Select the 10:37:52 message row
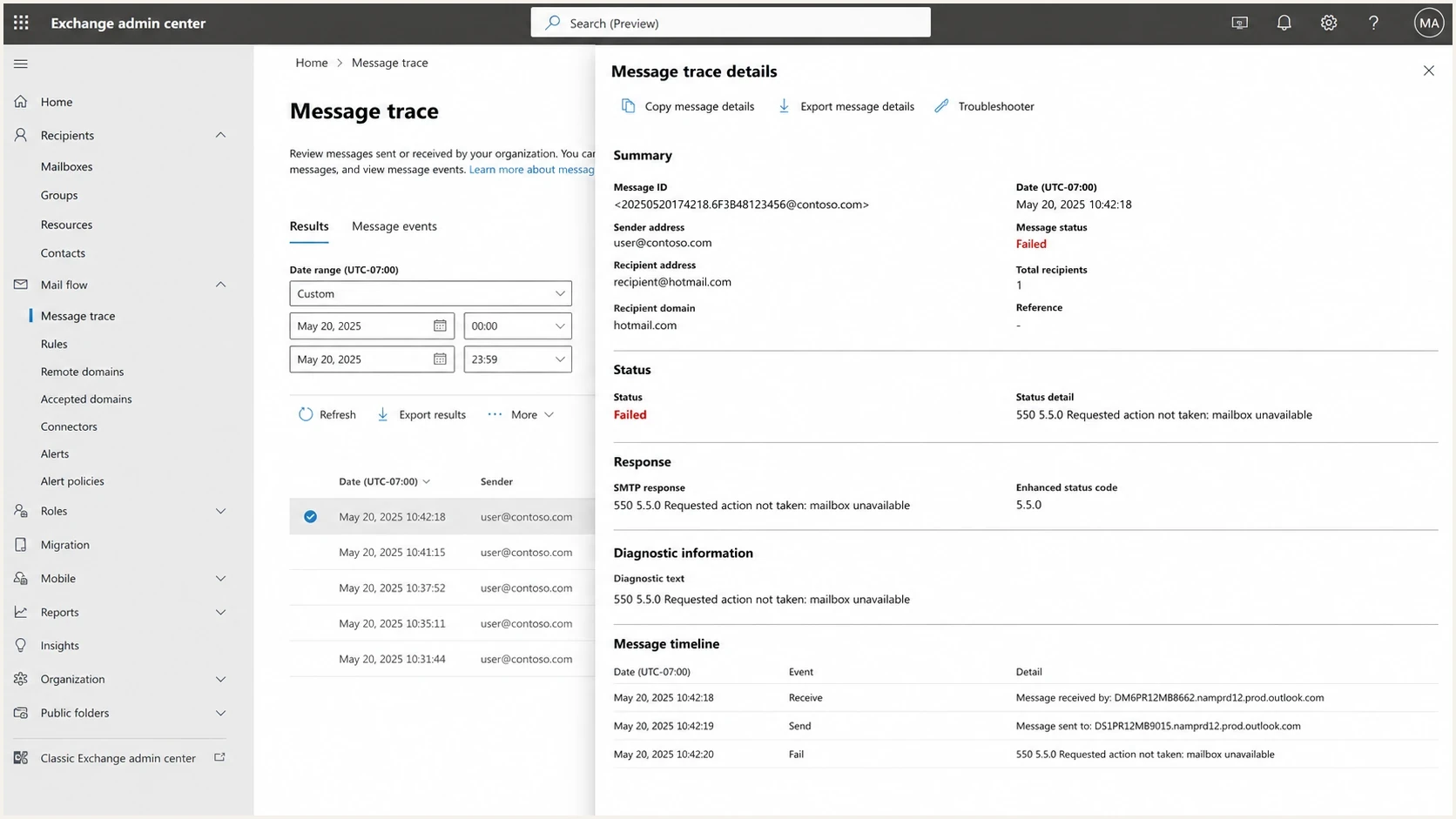Image resolution: width=1456 pixels, height=819 pixels. tap(442, 587)
